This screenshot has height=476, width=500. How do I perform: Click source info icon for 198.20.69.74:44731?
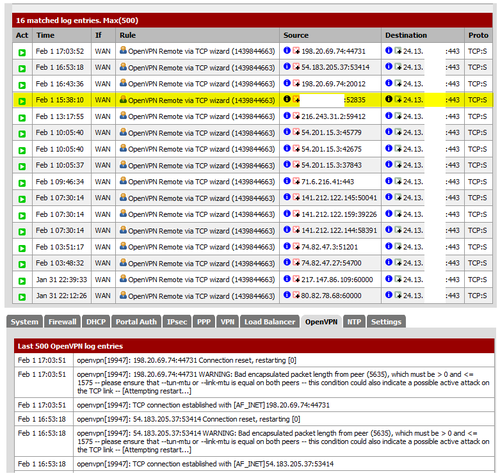[287, 50]
